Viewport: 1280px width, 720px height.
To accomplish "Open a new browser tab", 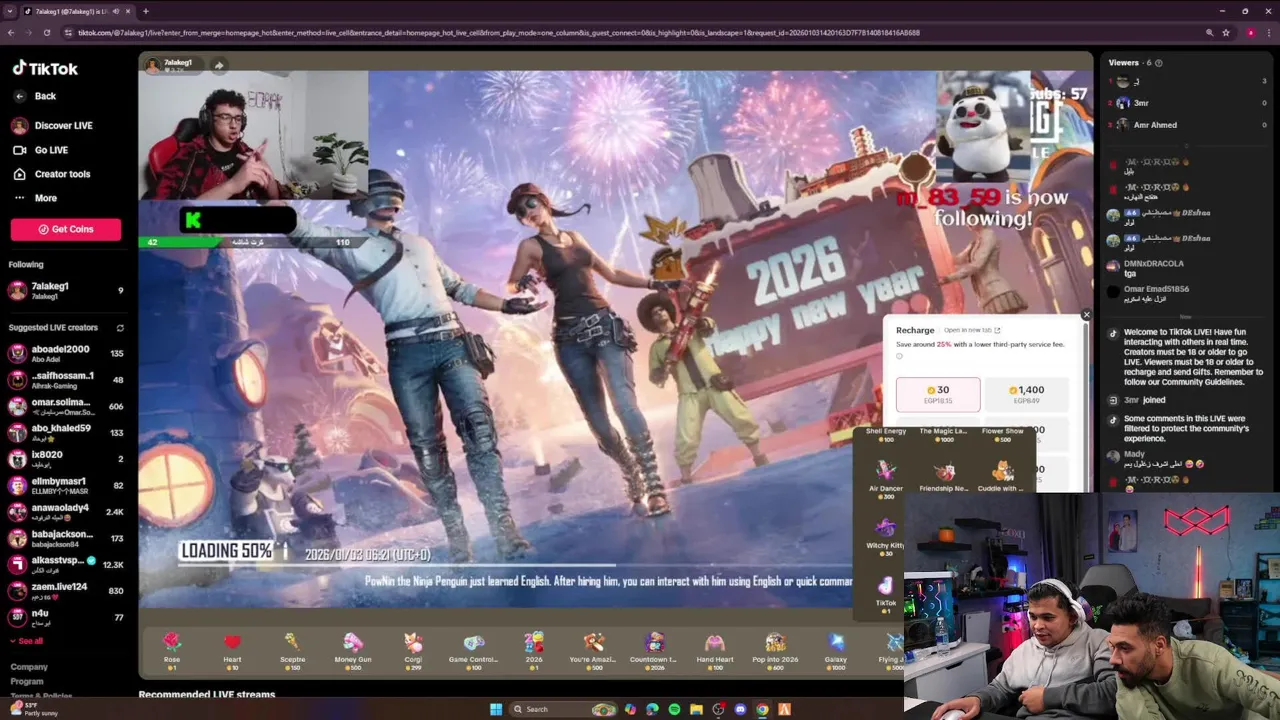I will point(146,11).
